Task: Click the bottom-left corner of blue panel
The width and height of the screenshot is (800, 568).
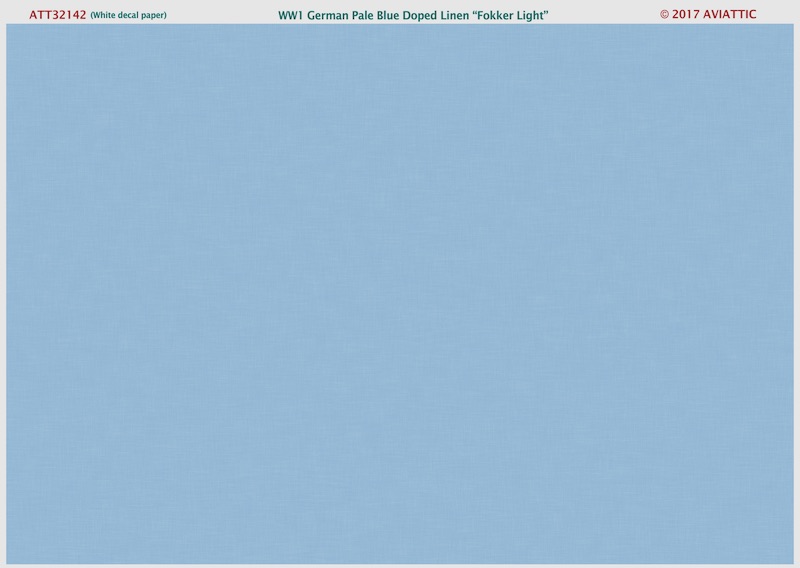Action: tap(8, 560)
